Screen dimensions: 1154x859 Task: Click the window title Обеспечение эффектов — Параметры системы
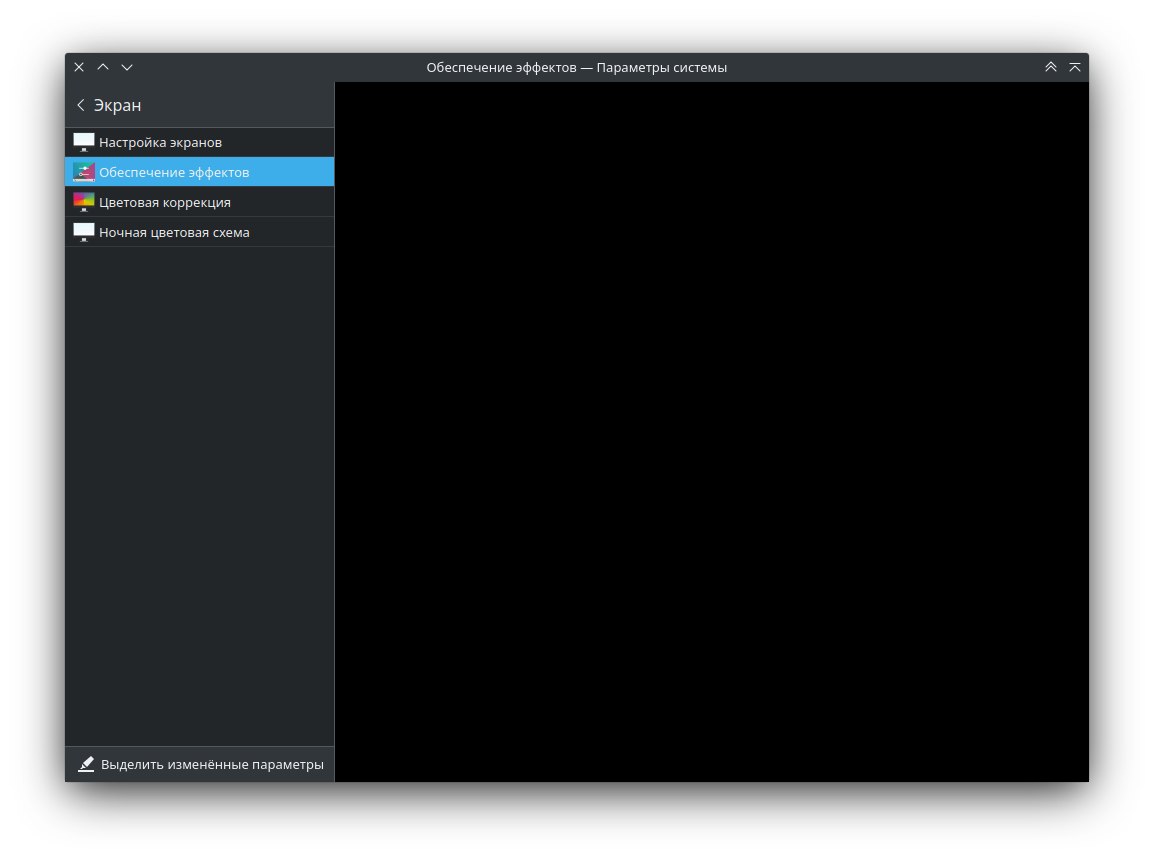click(x=576, y=68)
